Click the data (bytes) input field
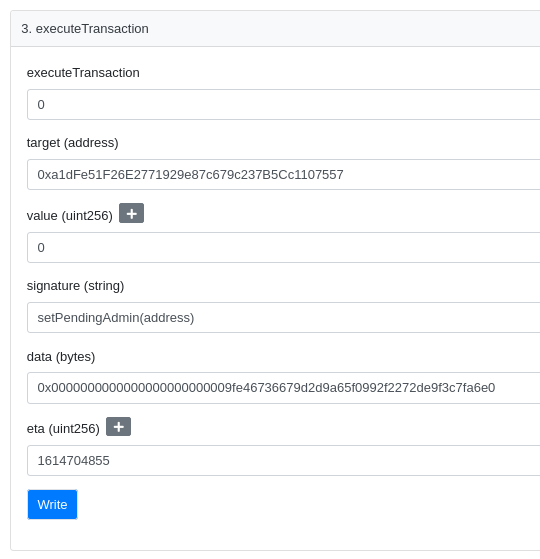The width and height of the screenshot is (540, 559). click(x=284, y=388)
